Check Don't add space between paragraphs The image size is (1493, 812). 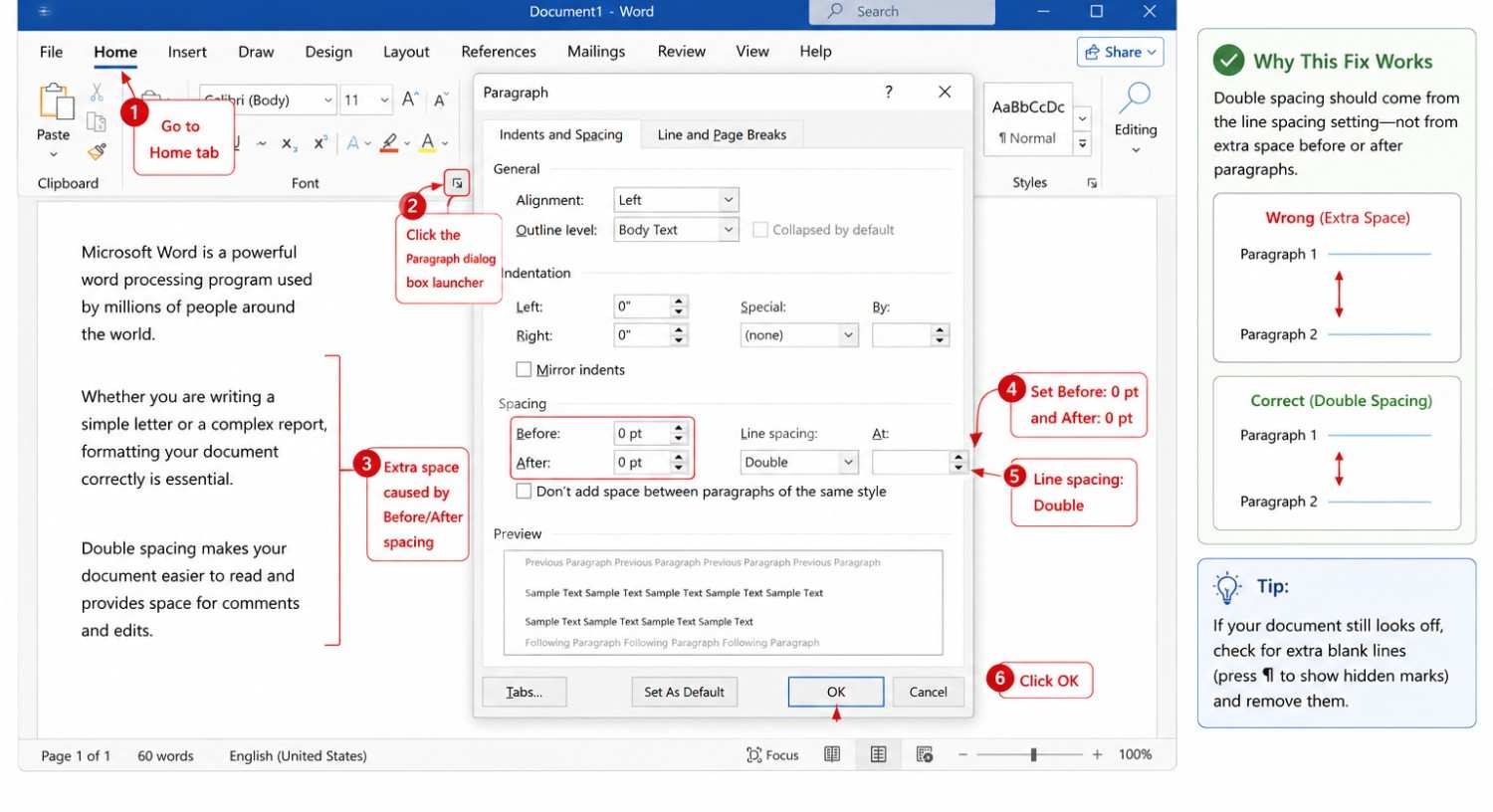tap(524, 491)
